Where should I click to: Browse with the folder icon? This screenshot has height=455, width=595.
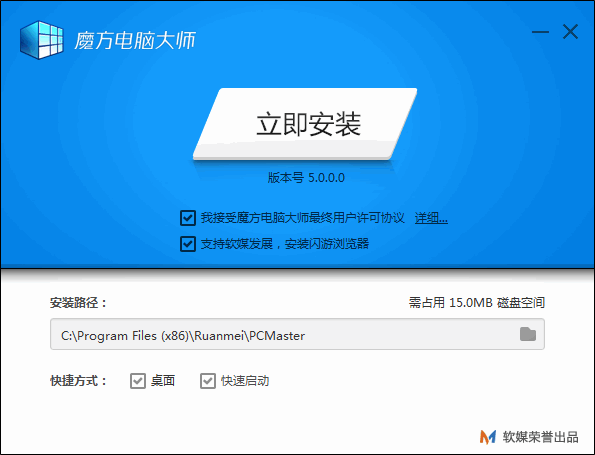pyautogui.click(x=527, y=334)
